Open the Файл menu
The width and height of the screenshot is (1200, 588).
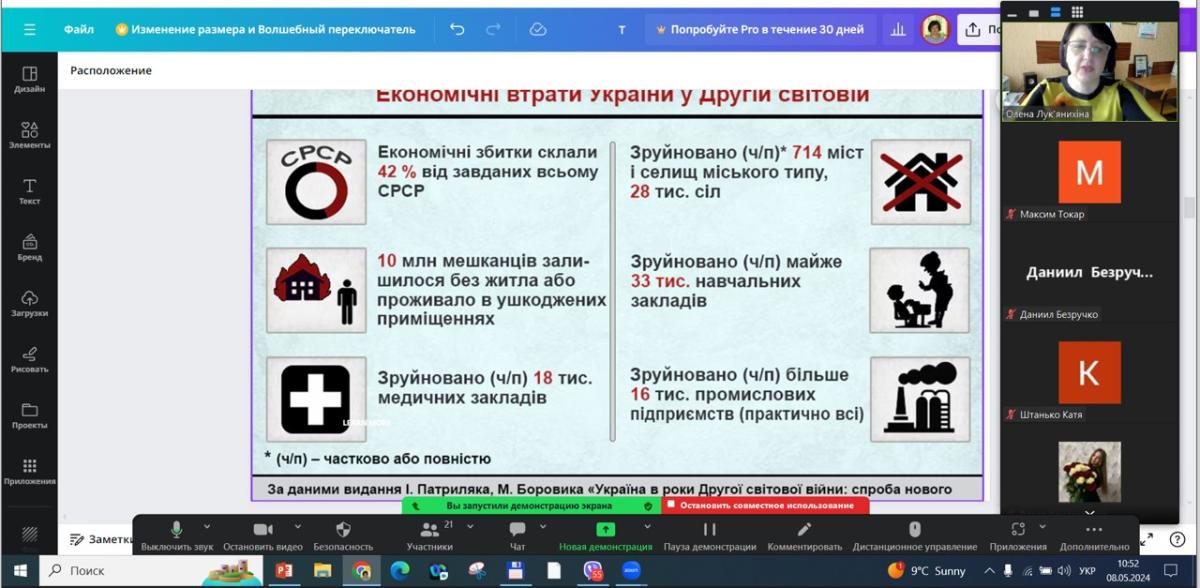tap(79, 30)
